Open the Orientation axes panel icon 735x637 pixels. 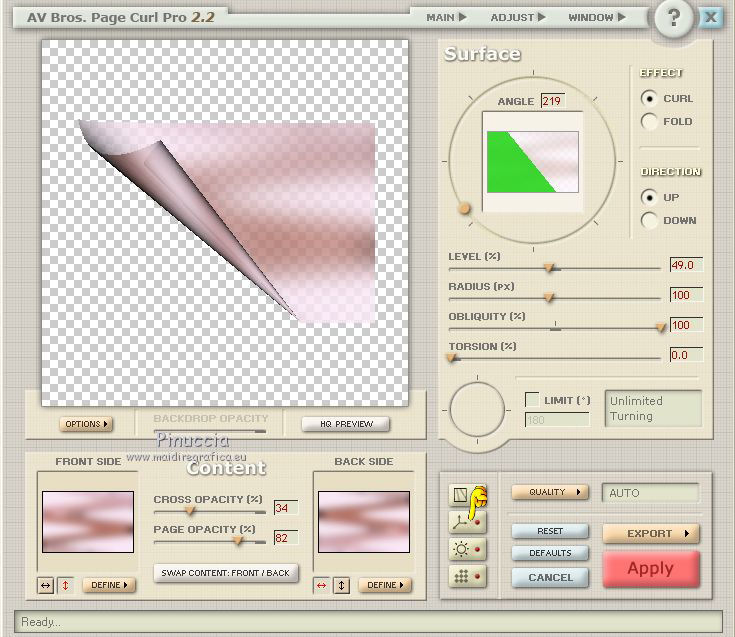coord(467,522)
